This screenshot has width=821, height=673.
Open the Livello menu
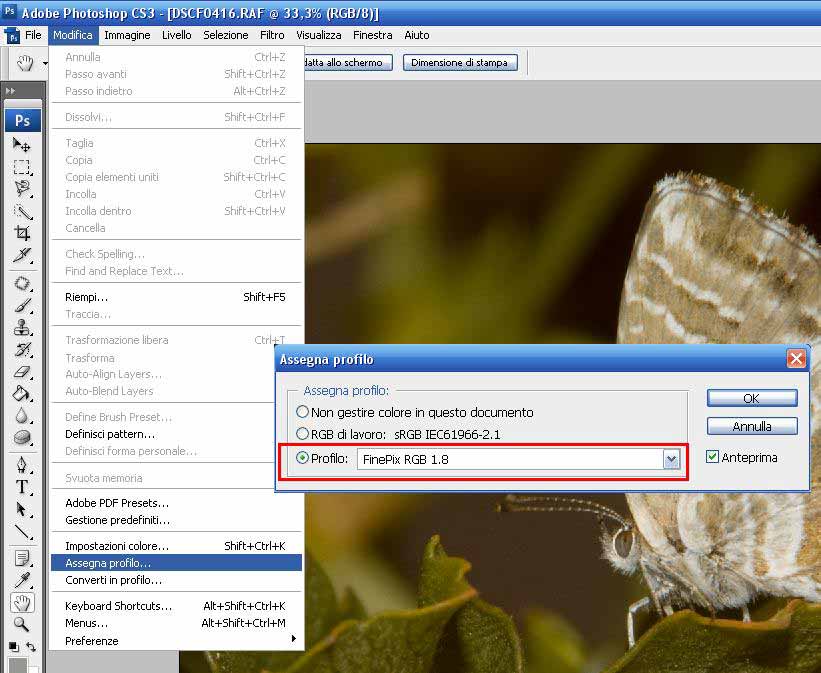pos(176,35)
